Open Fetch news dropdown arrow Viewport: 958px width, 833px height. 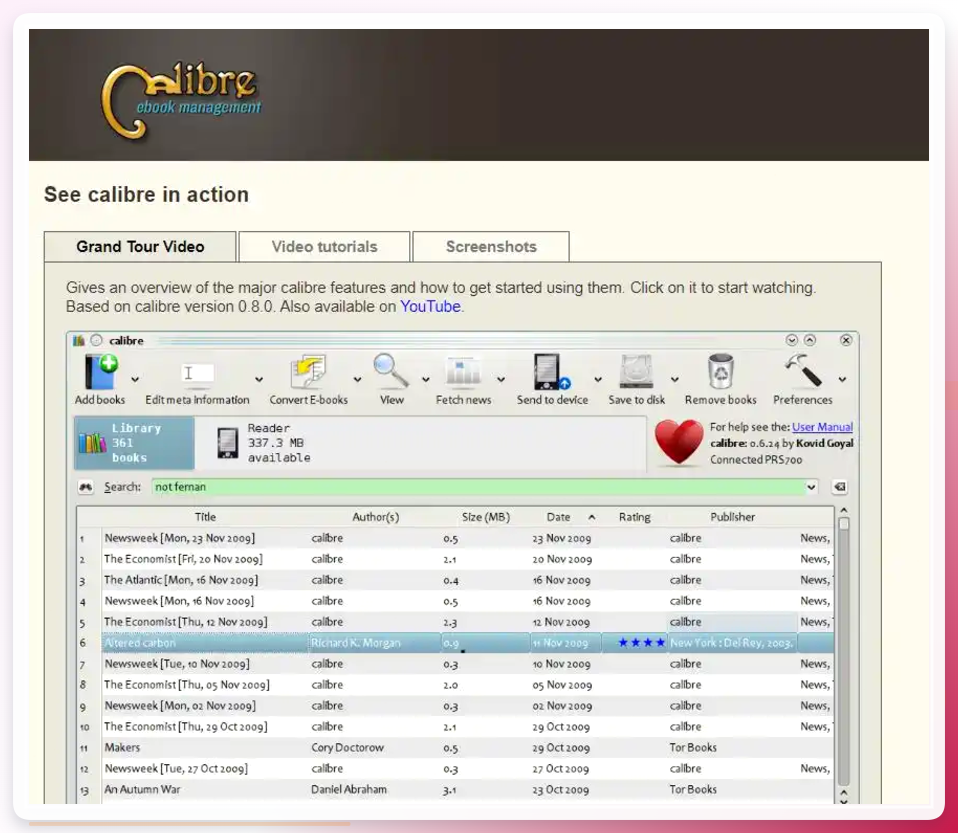[x=501, y=380]
